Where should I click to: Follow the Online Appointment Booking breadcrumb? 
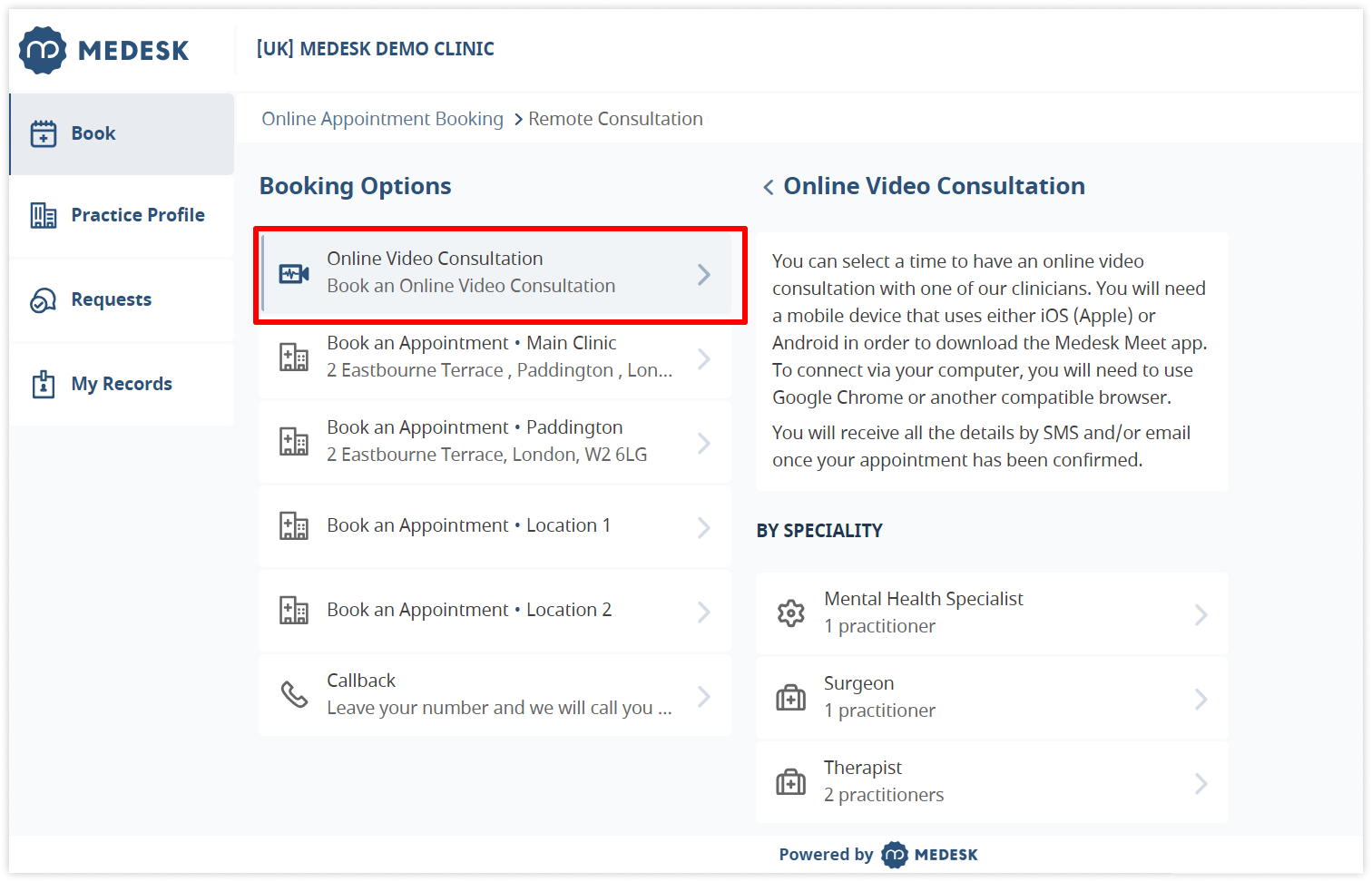(x=382, y=119)
